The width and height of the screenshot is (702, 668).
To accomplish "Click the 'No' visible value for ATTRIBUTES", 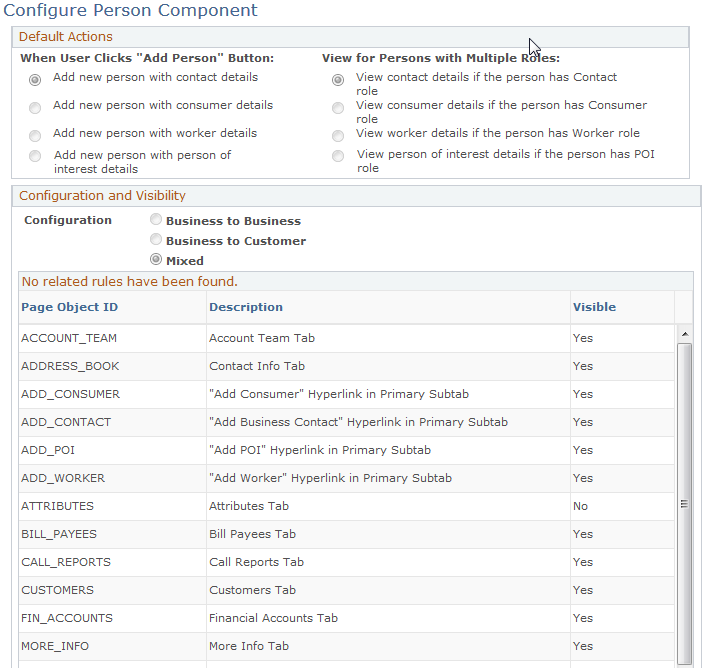I will (x=580, y=506).
